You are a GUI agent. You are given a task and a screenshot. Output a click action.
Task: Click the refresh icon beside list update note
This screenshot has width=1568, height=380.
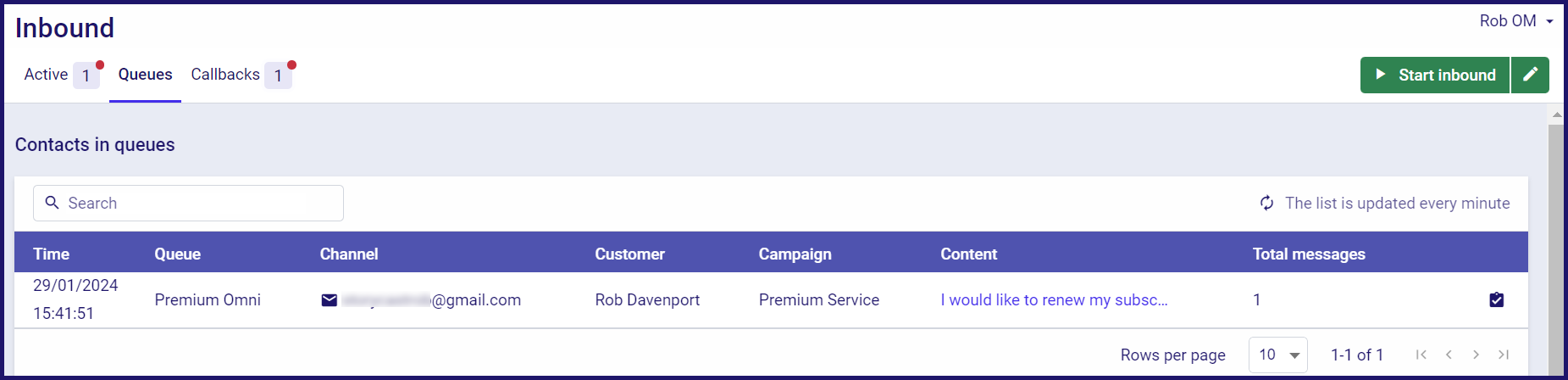pos(1266,203)
